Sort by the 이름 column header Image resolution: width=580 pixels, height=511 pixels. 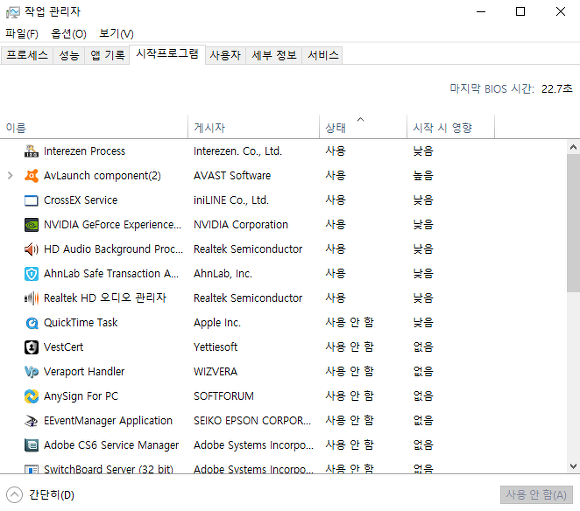[94, 127]
